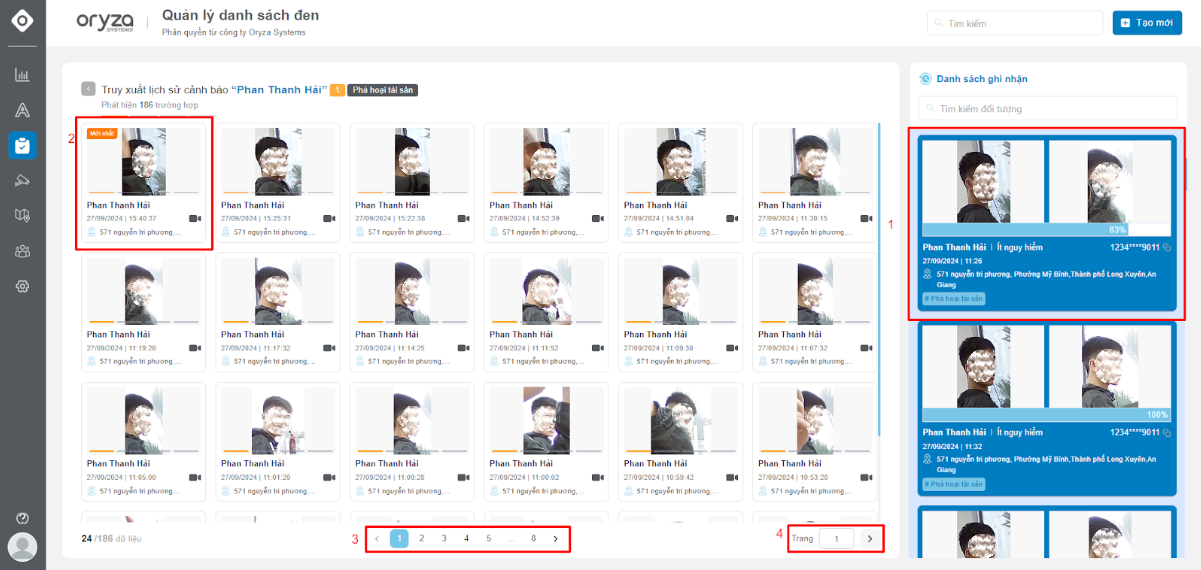Open the alert card timestamped 10:53:28
Screen dimensions: 1201x570
[x=814, y=442]
